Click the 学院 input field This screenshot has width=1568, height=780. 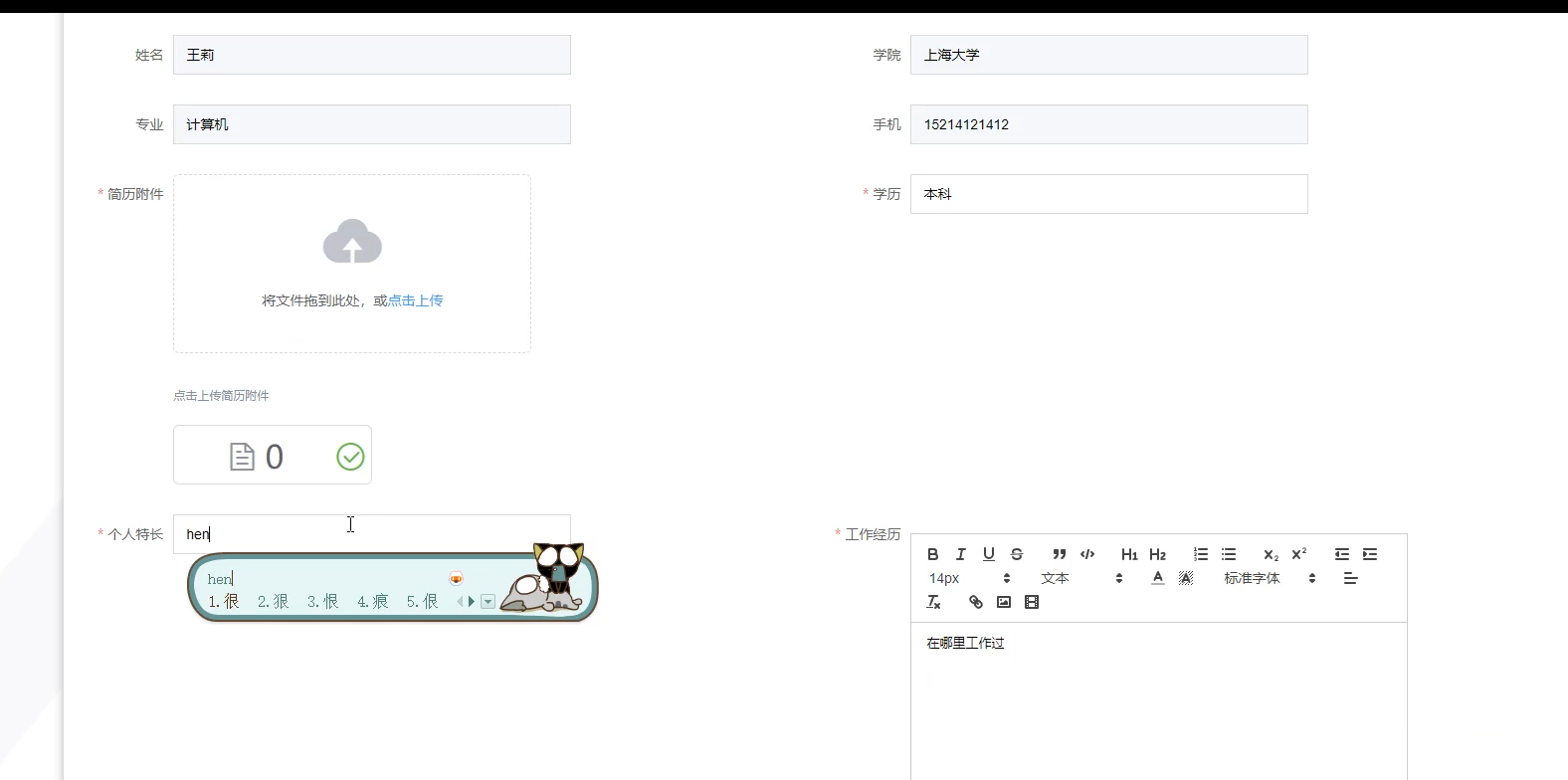point(1108,55)
